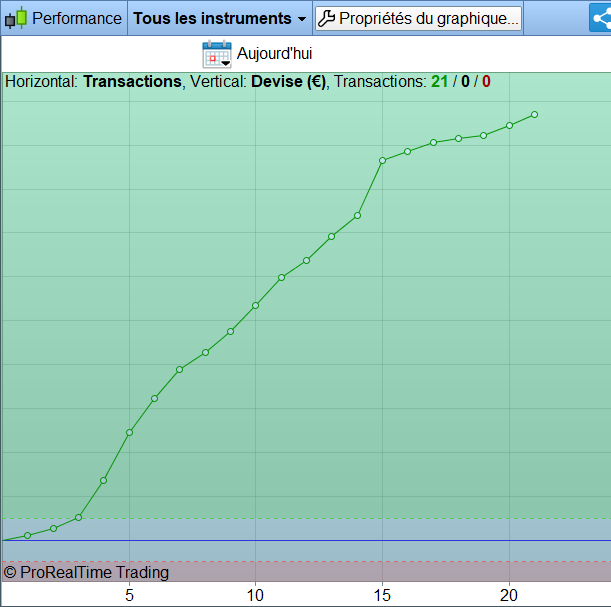
Task: Open the Tous les instruments dropdown
Action: click(220, 18)
